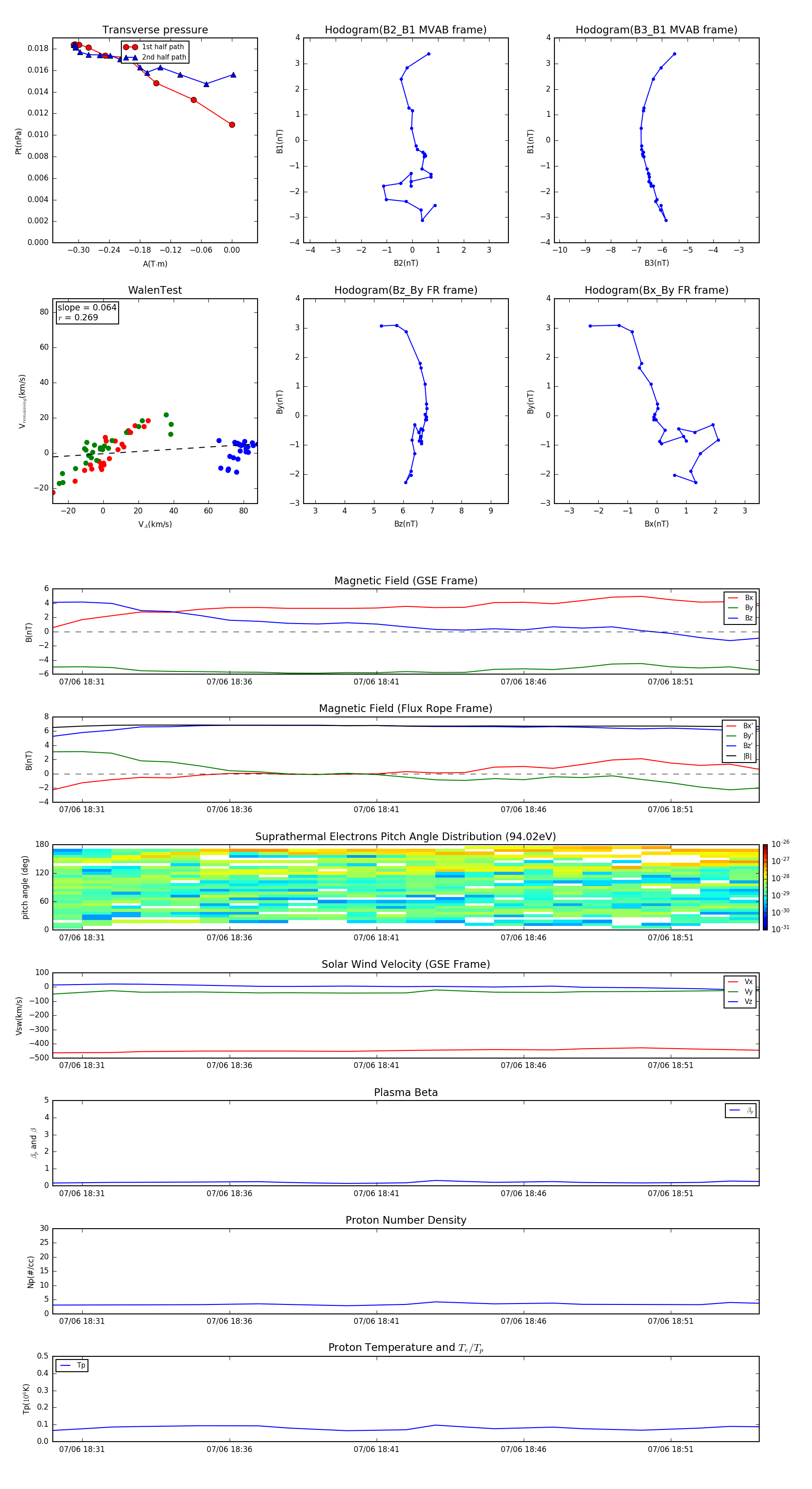This screenshot has height=1489, width=812.
Task: Click the "A(T·m)" x-axis label
Action: tap(155, 264)
